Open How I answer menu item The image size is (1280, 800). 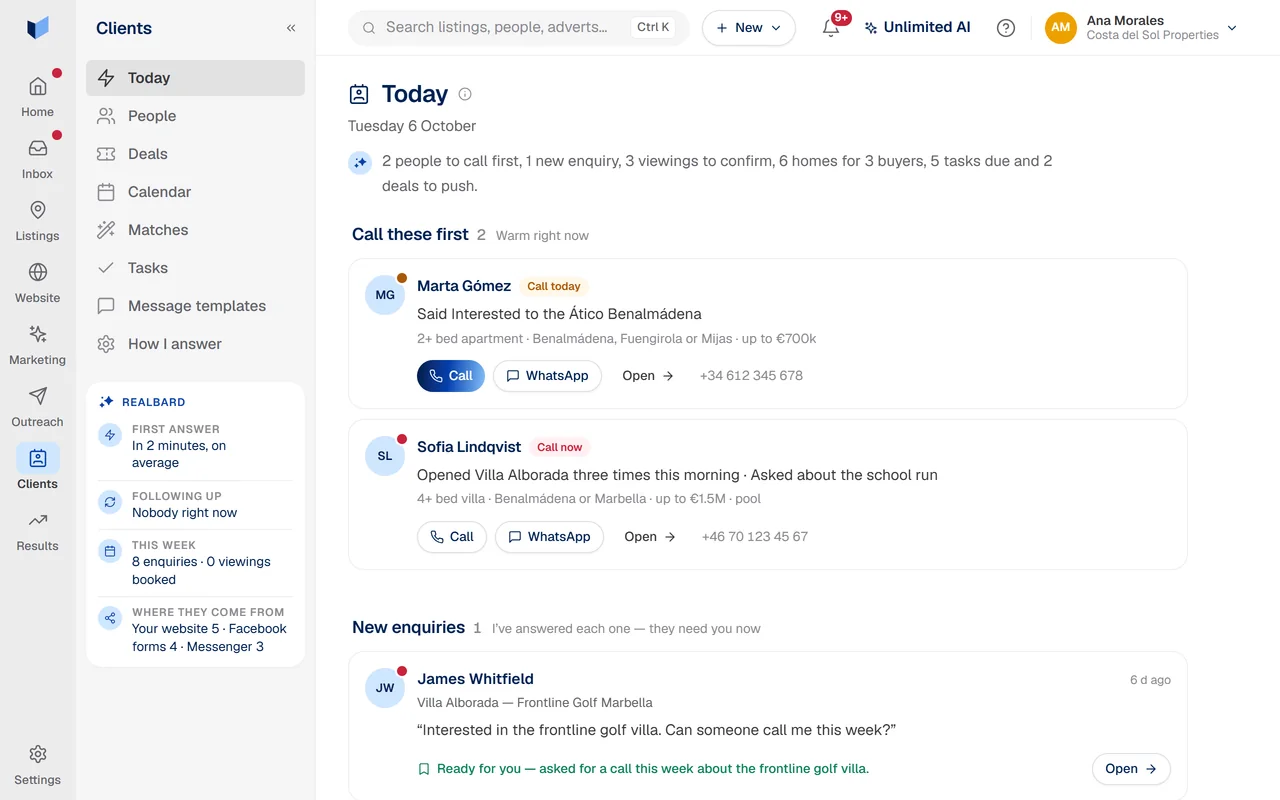[195, 344]
